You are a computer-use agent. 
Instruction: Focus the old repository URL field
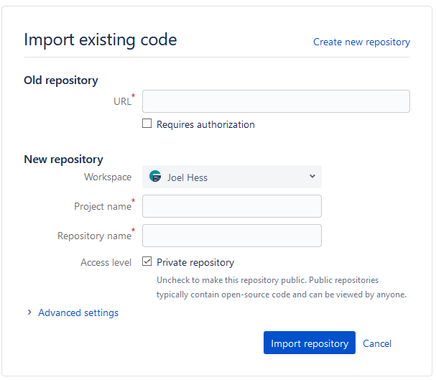(276, 101)
